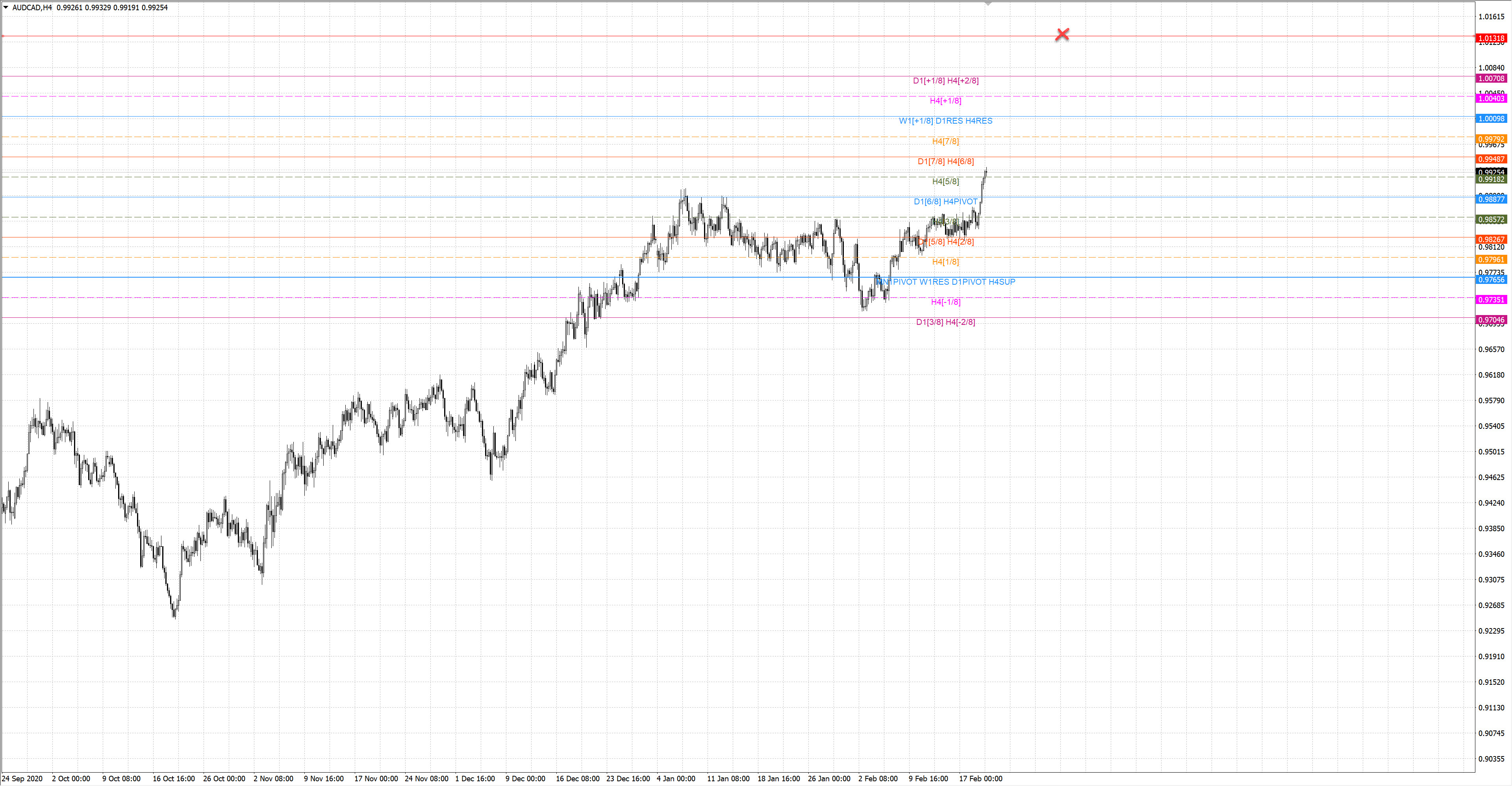Click the blue 1.00098 price tag
Viewport: 1512px width, 786px height.
coord(1491,119)
